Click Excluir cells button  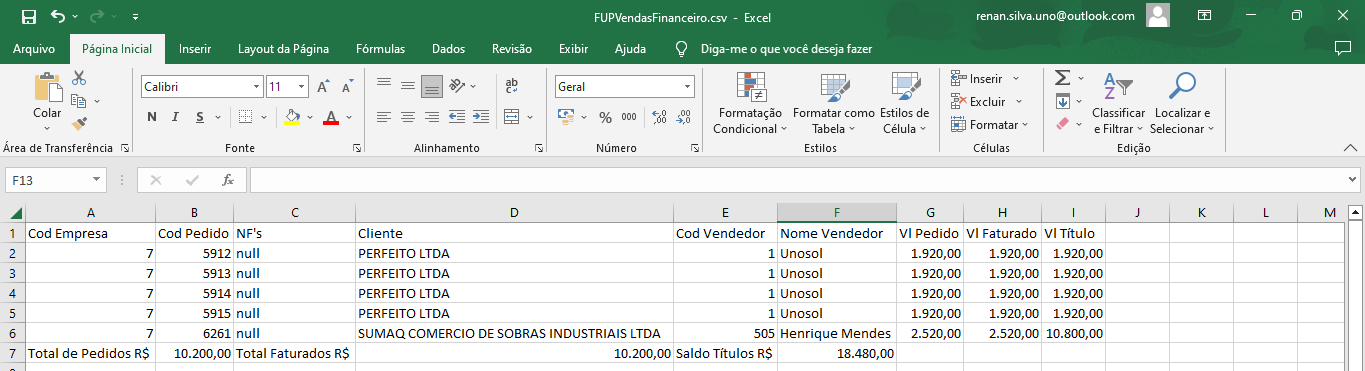(987, 101)
